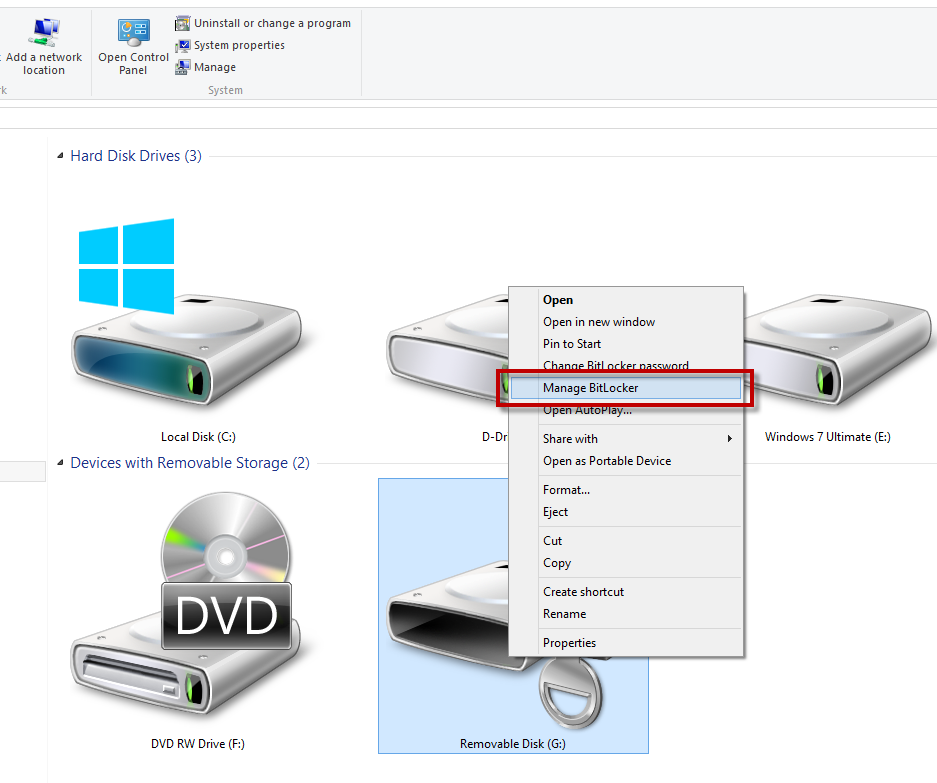Click the System properties text button

click(x=239, y=45)
